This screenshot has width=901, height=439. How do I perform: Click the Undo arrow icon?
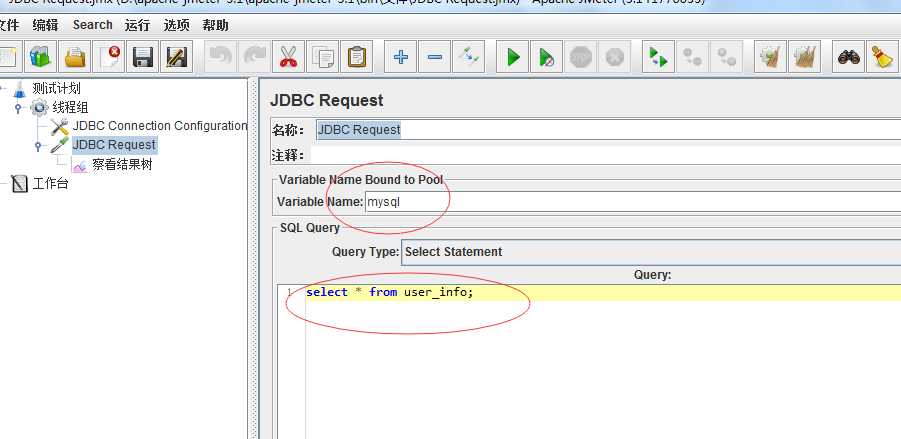(220, 57)
